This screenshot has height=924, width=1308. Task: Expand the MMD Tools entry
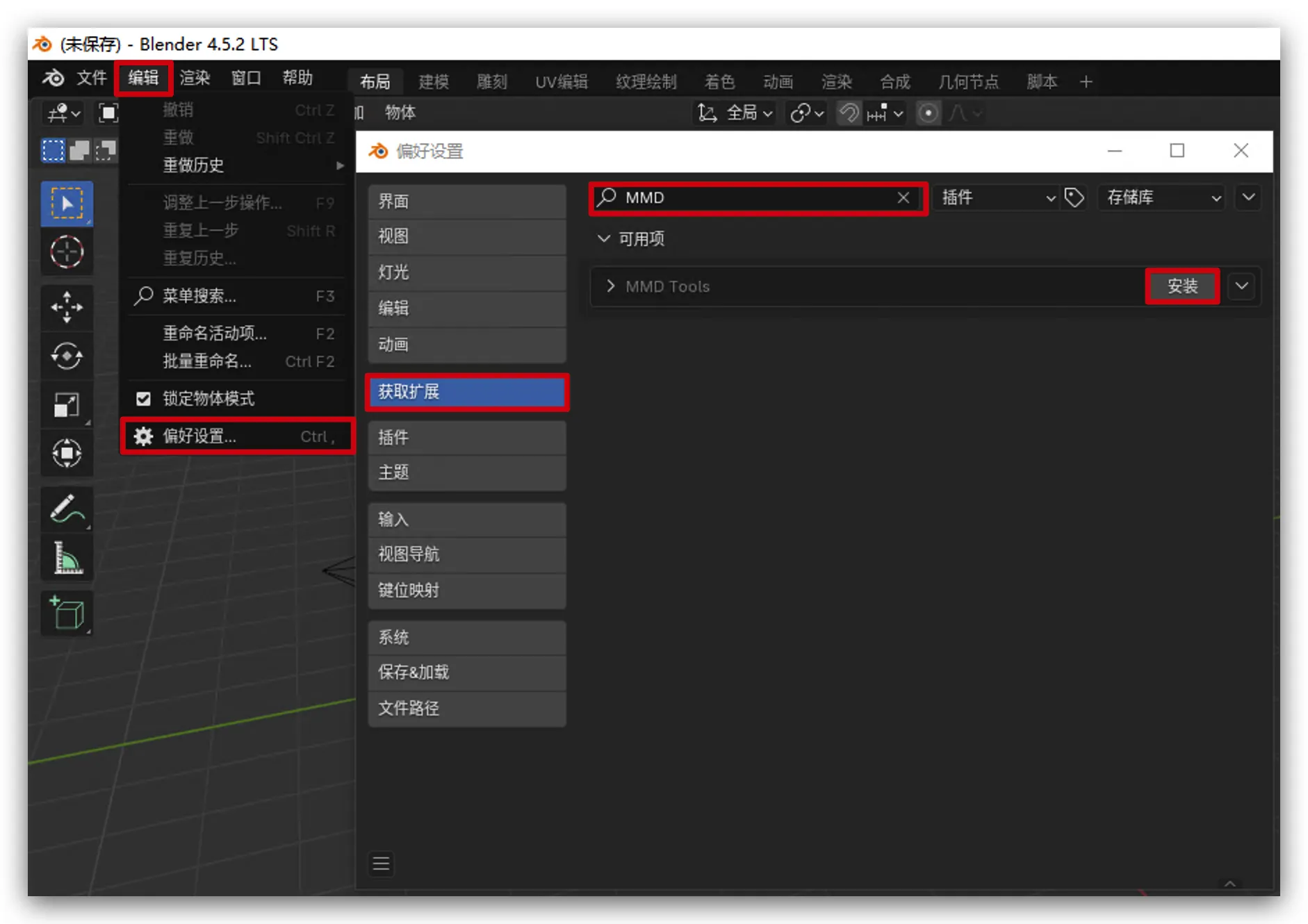pyautogui.click(x=610, y=286)
